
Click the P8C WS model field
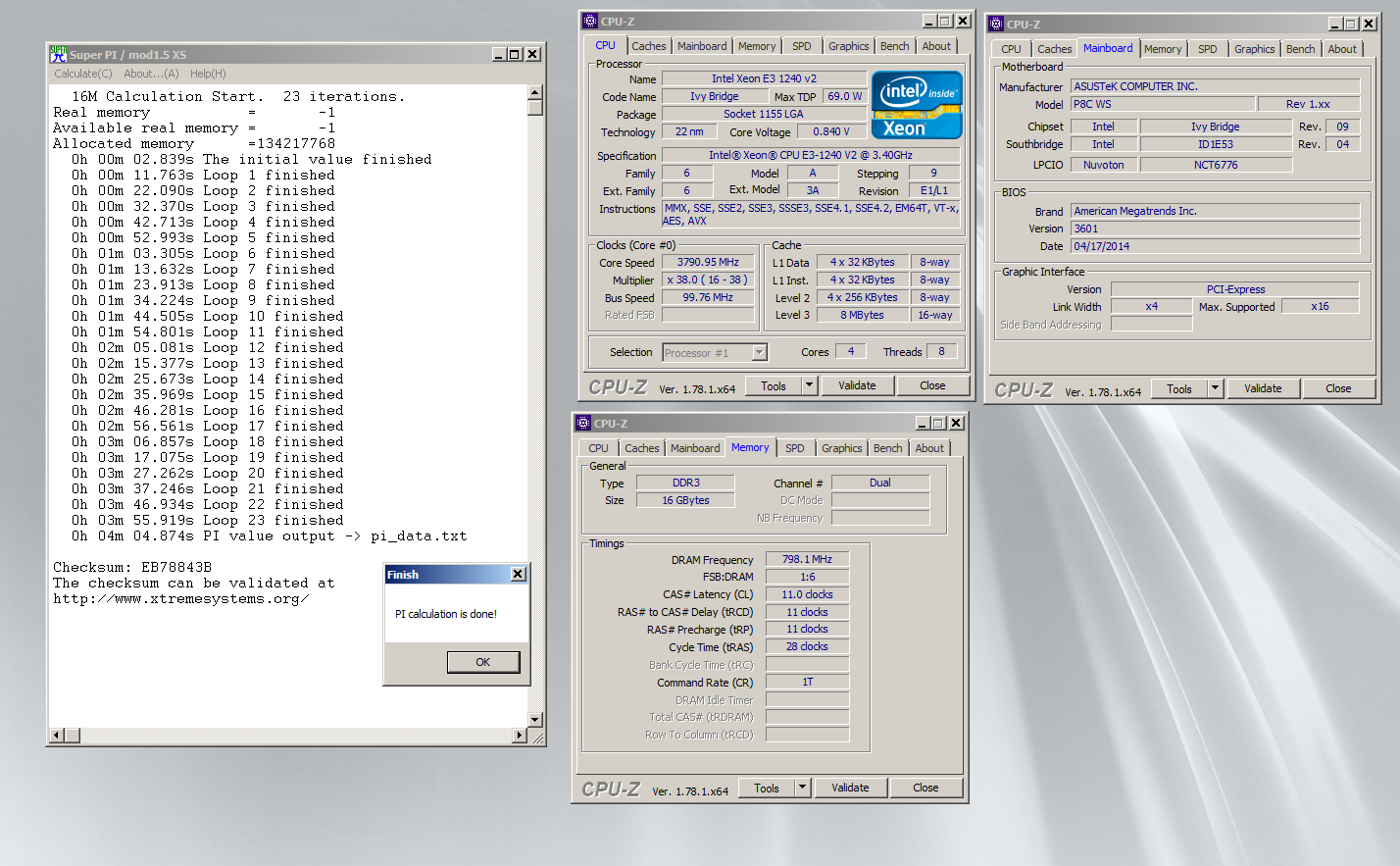(x=1163, y=104)
